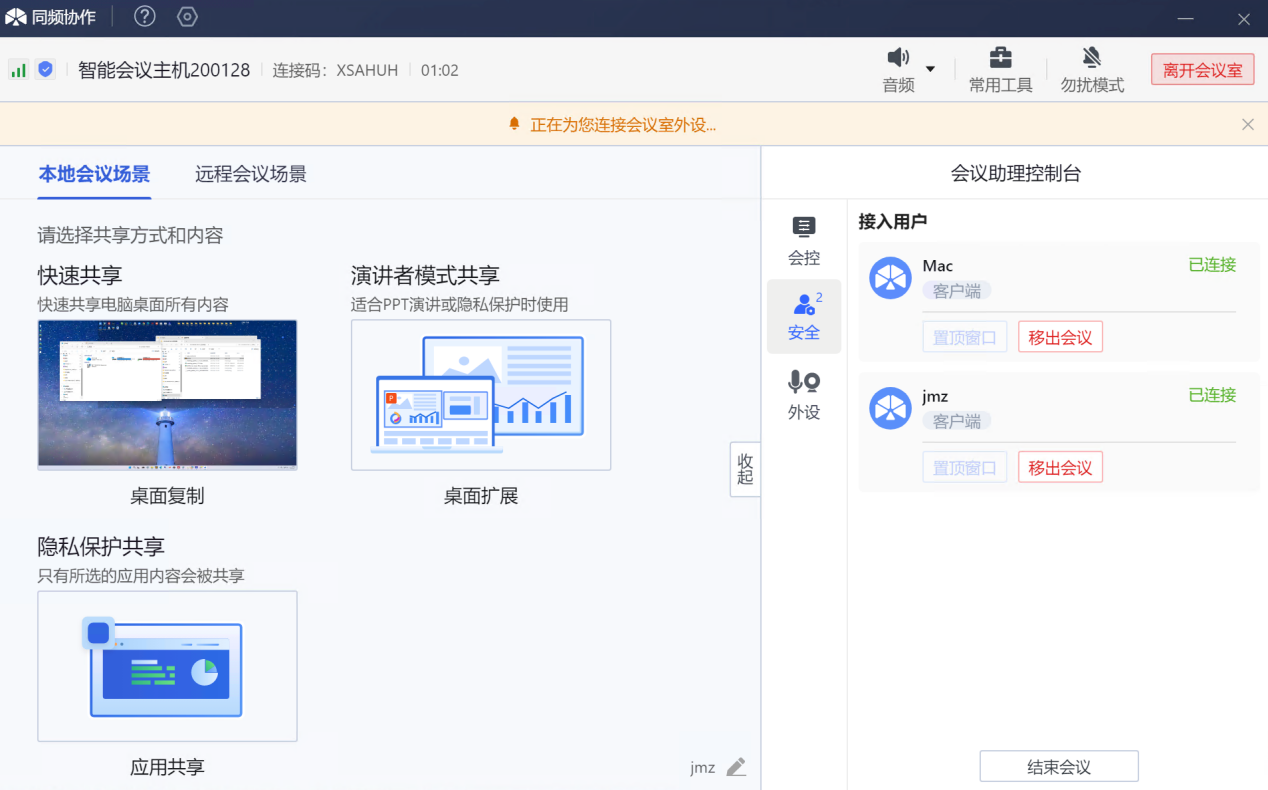Switch to 远程会议场景 tab
The image size is (1268, 790).
click(x=250, y=174)
